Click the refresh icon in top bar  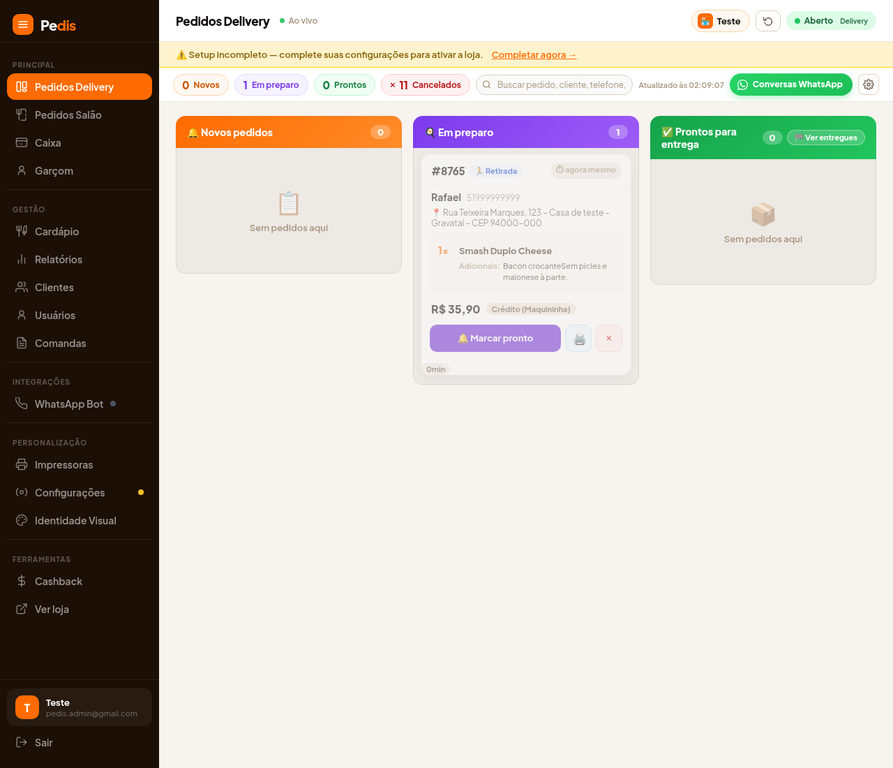(x=767, y=21)
